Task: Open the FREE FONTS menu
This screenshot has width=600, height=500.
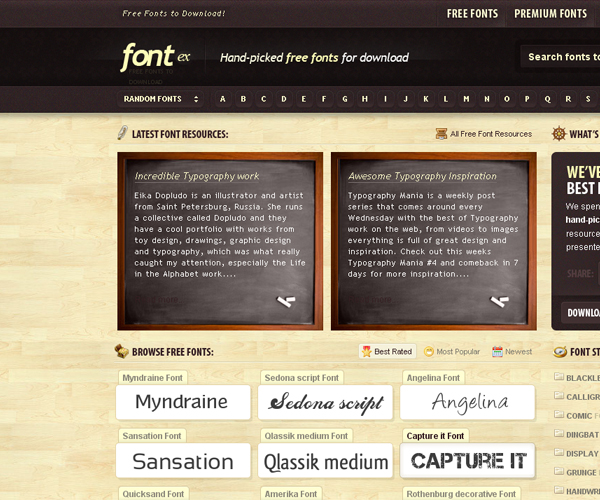Action: click(472, 14)
